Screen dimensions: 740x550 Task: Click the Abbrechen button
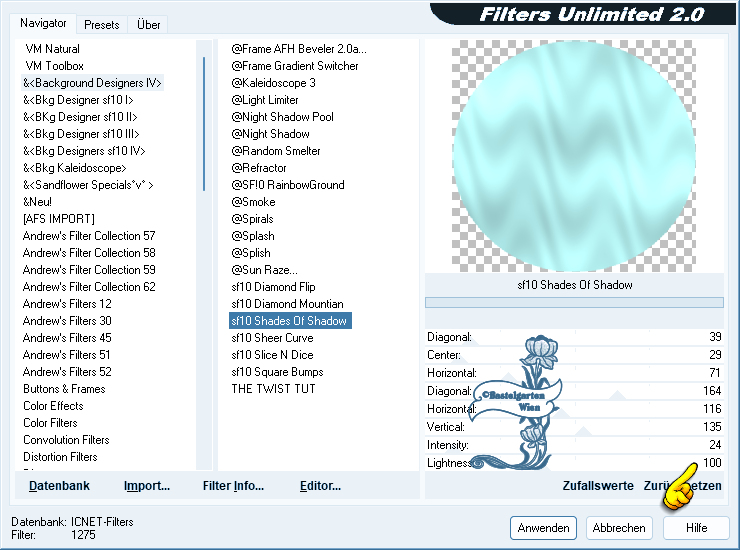click(x=619, y=528)
